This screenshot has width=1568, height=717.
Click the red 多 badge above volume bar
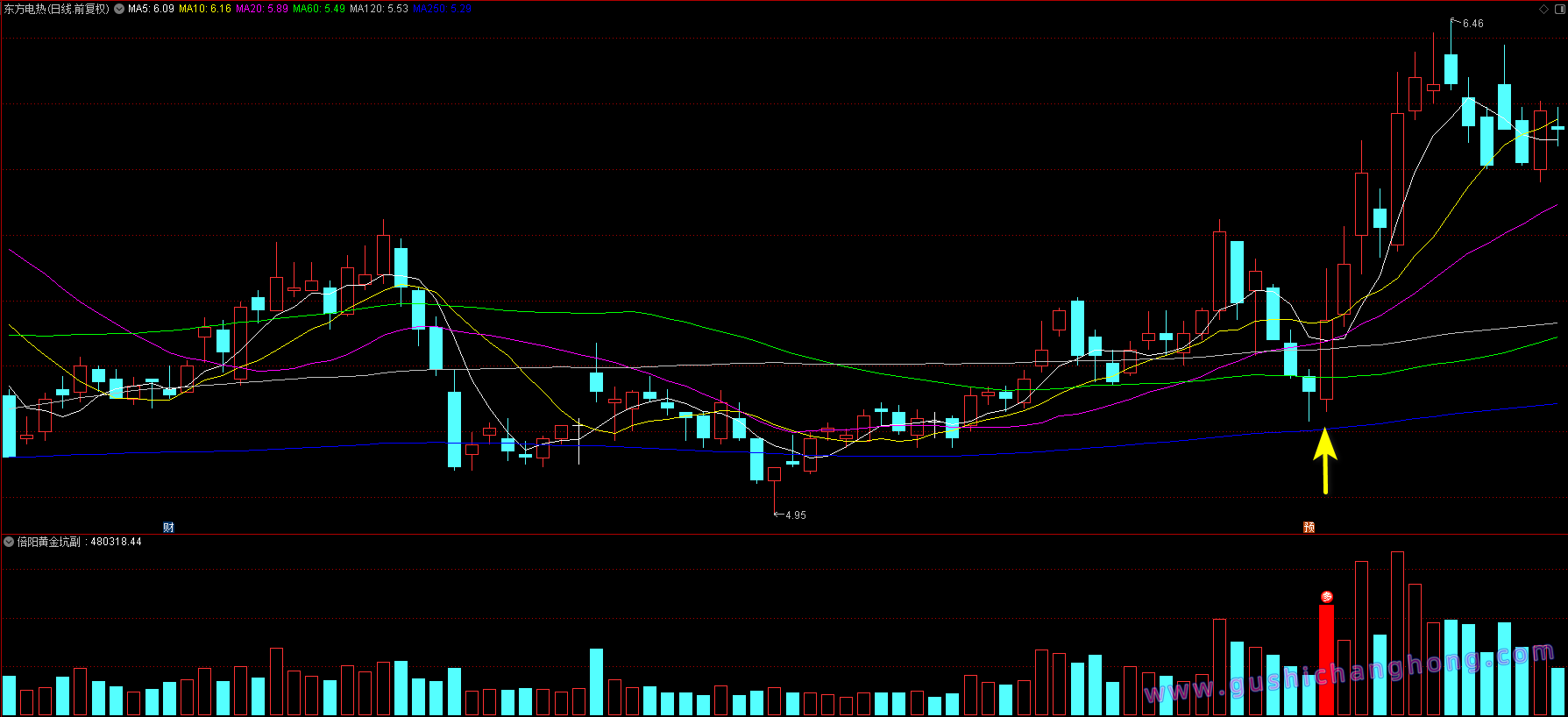click(x=1326, y=597)
